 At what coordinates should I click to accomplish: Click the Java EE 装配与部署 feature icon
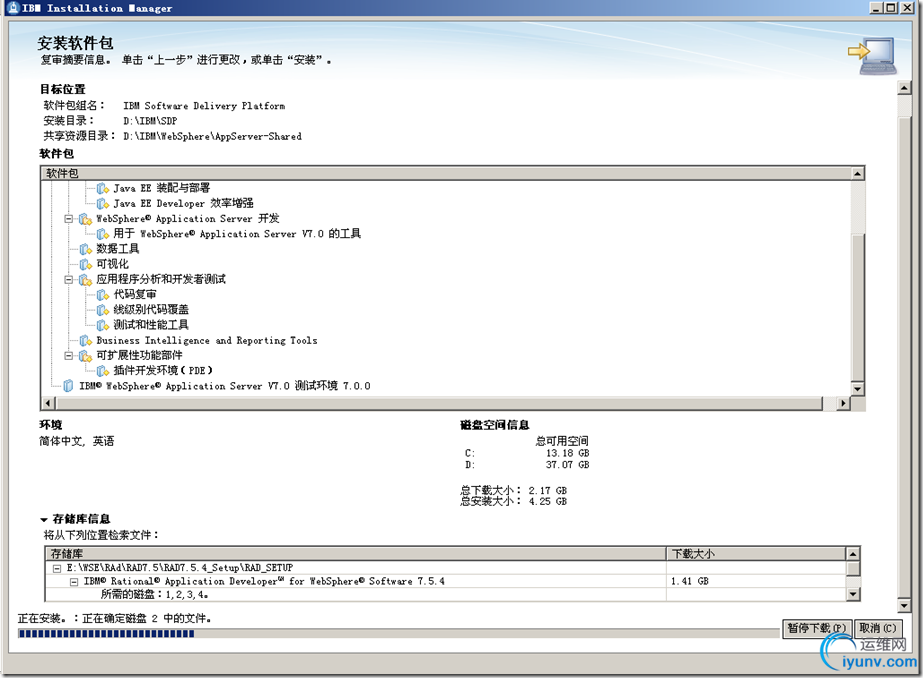(102, 188)
